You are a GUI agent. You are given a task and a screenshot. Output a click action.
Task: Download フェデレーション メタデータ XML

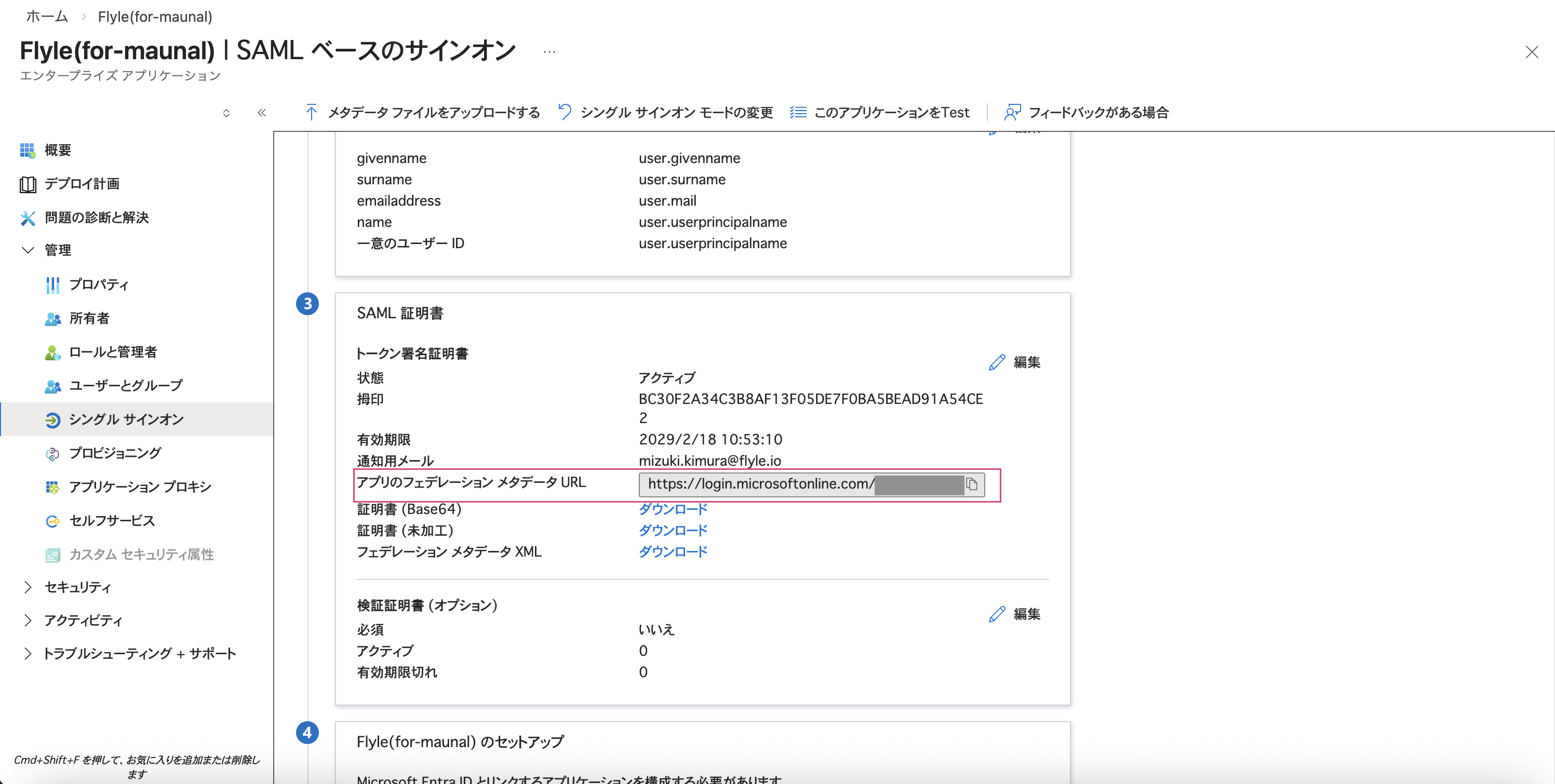pyautogui.click(x=673, y=551)
